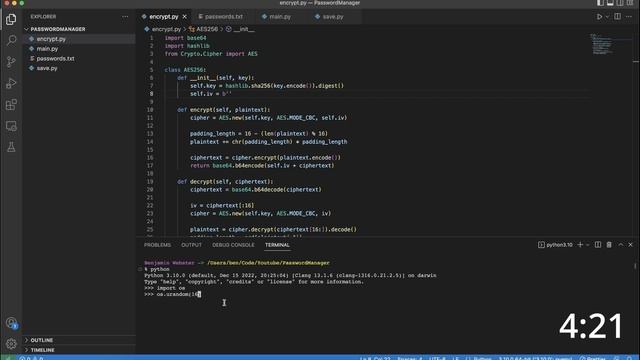The image size is (640, 360).
Task: Select the TERMINAL panel tab
Action: click(277, 245)
